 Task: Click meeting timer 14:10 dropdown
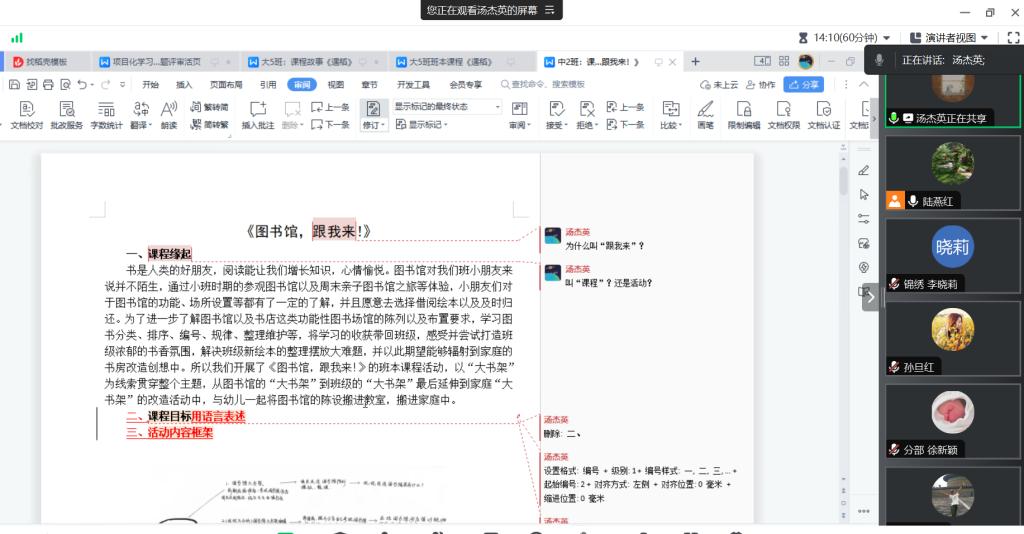[844, 38]
